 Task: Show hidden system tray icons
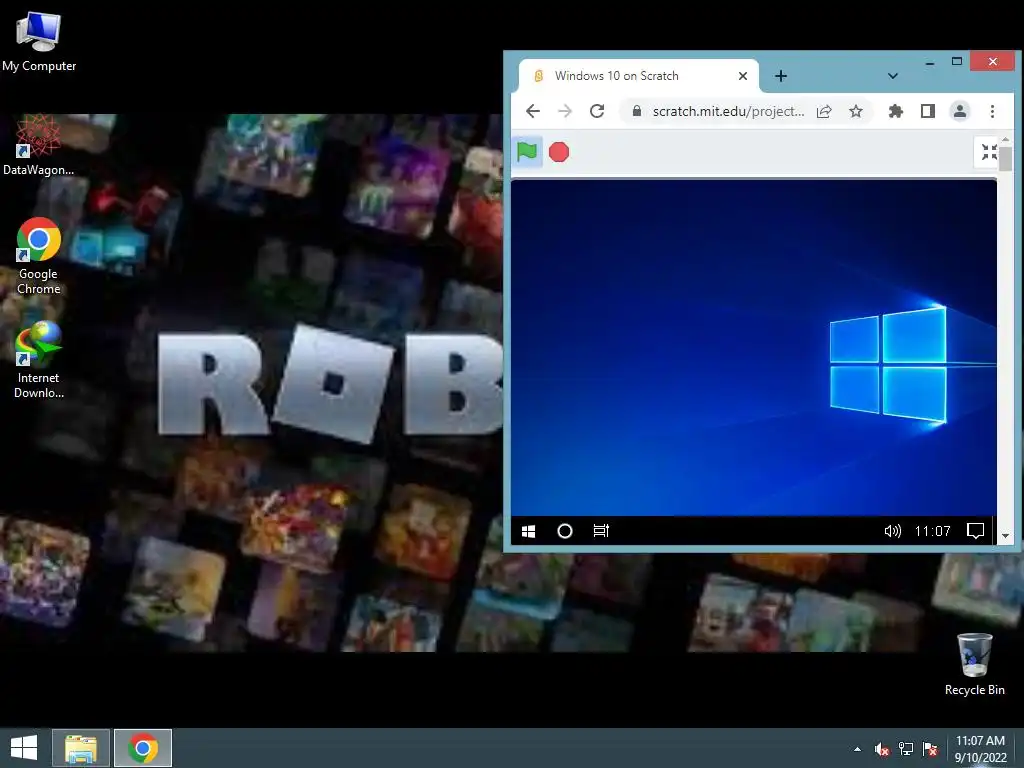click(857, 749)
